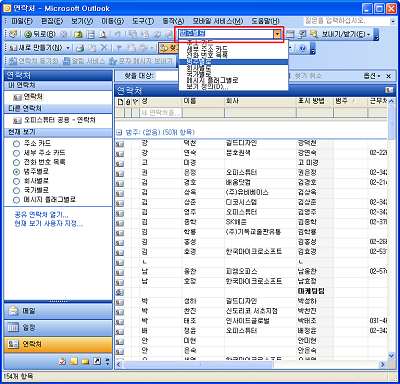This screenshot has height=384, width=400.
Task: Select the 세부 주소 카드 radio button
Action: pyautogui.click(x=16, y=153)
